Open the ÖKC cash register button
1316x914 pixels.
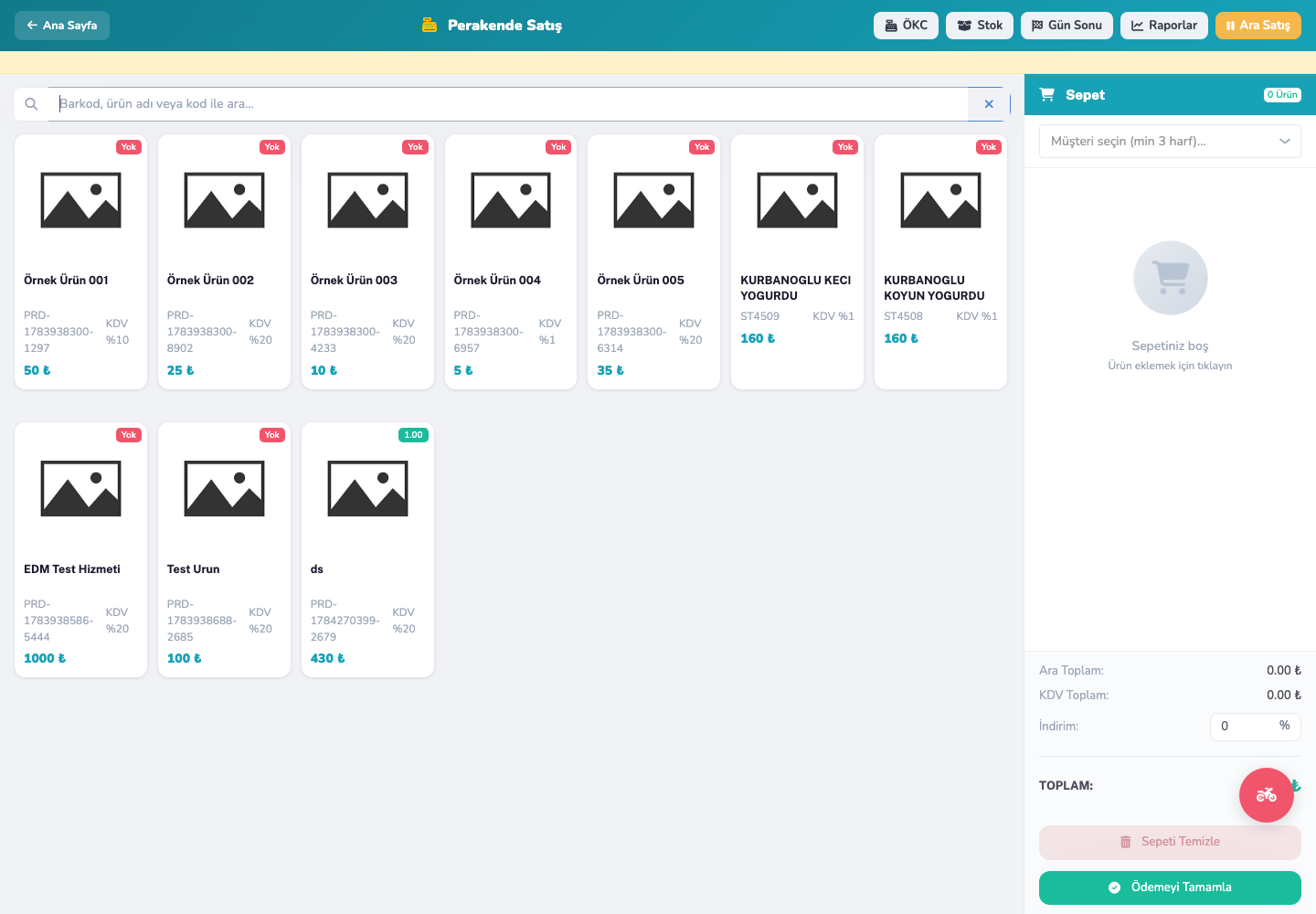pyautogui.click(x=906, y=26)
